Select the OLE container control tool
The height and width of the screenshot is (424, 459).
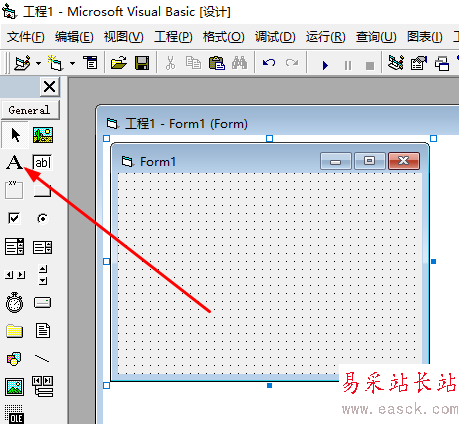coord(14,414)
